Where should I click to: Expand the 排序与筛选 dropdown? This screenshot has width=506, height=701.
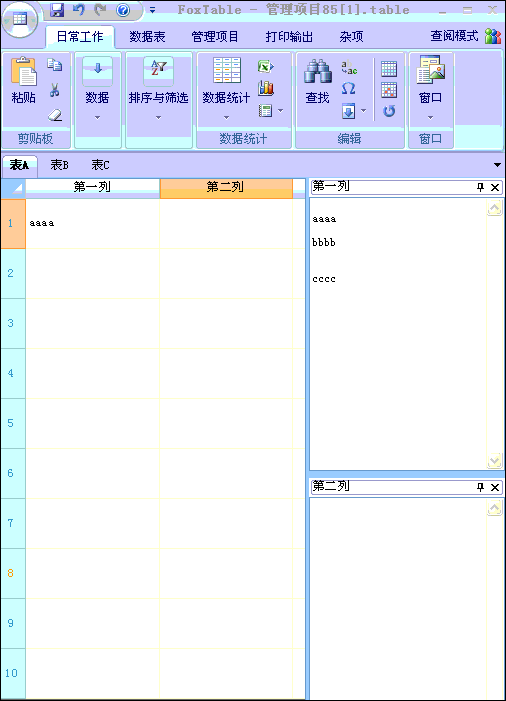tap(158, 118)
